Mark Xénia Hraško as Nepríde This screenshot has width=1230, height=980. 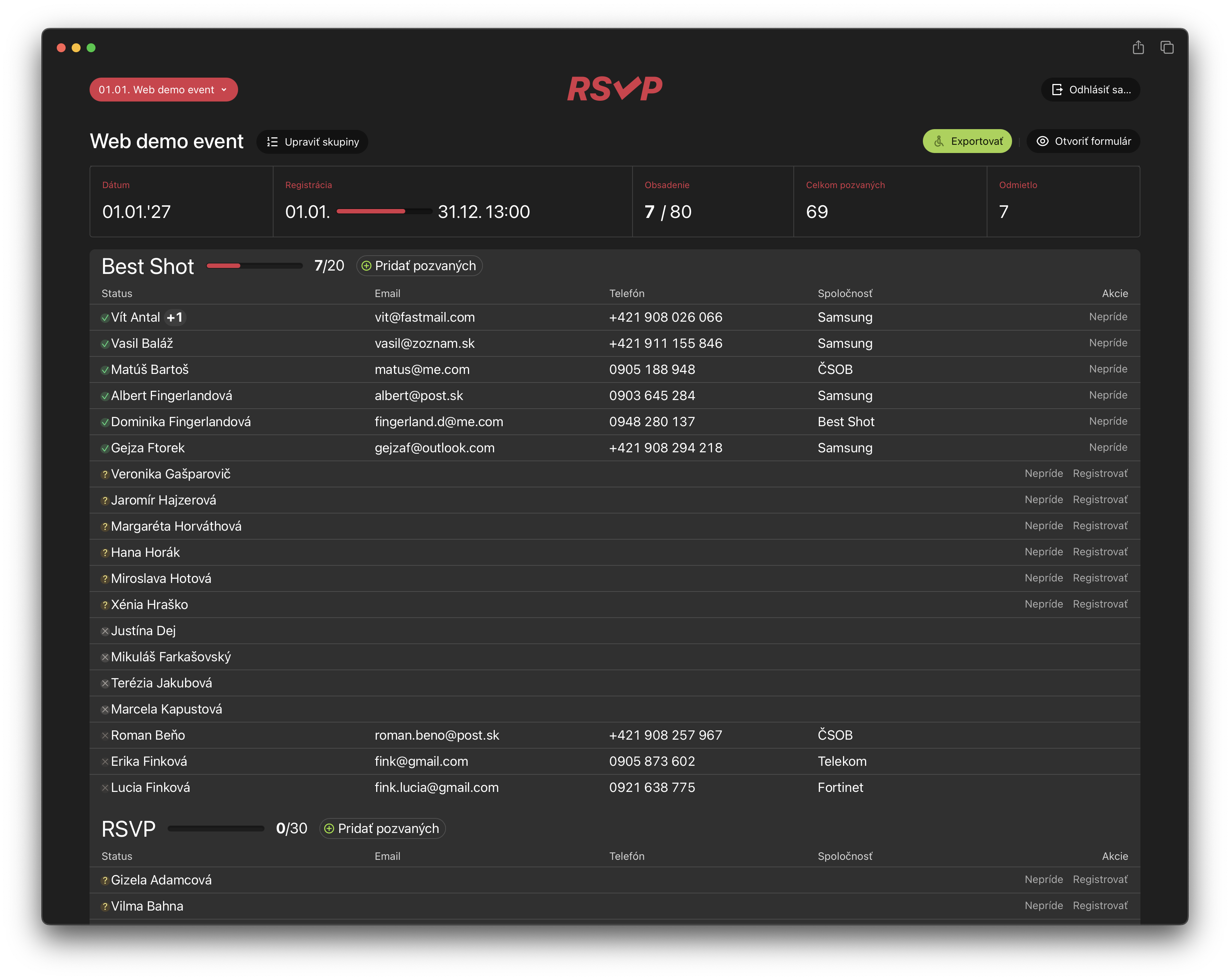(x=1043, y=604)
